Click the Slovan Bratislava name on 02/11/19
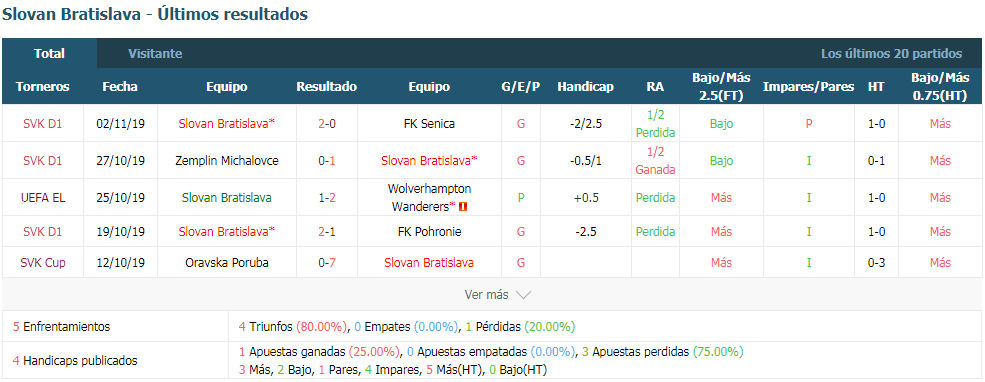Screen dimensions: 985x382 click(227, 124)
